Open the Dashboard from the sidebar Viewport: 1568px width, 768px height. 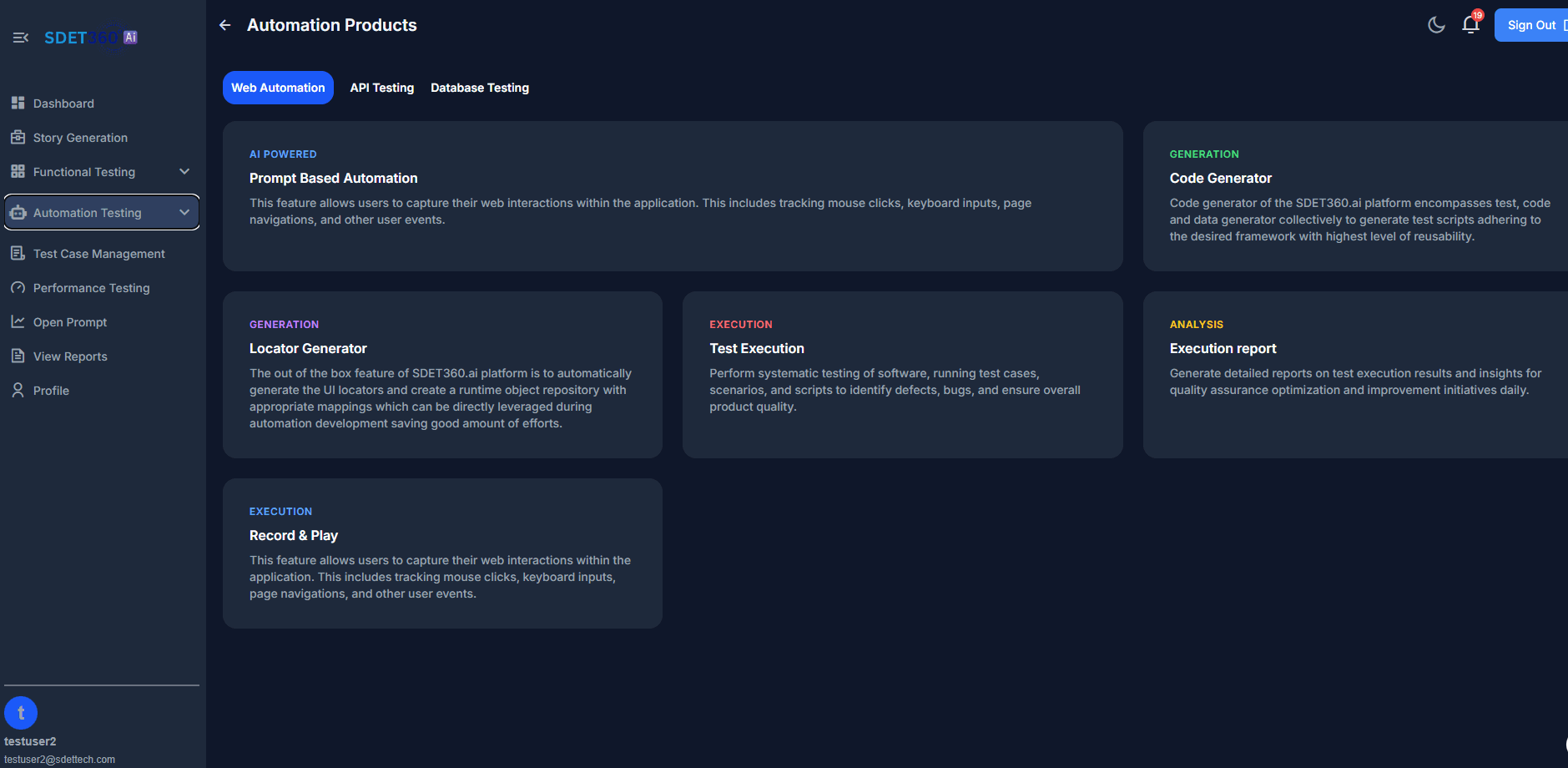[63, 103]
